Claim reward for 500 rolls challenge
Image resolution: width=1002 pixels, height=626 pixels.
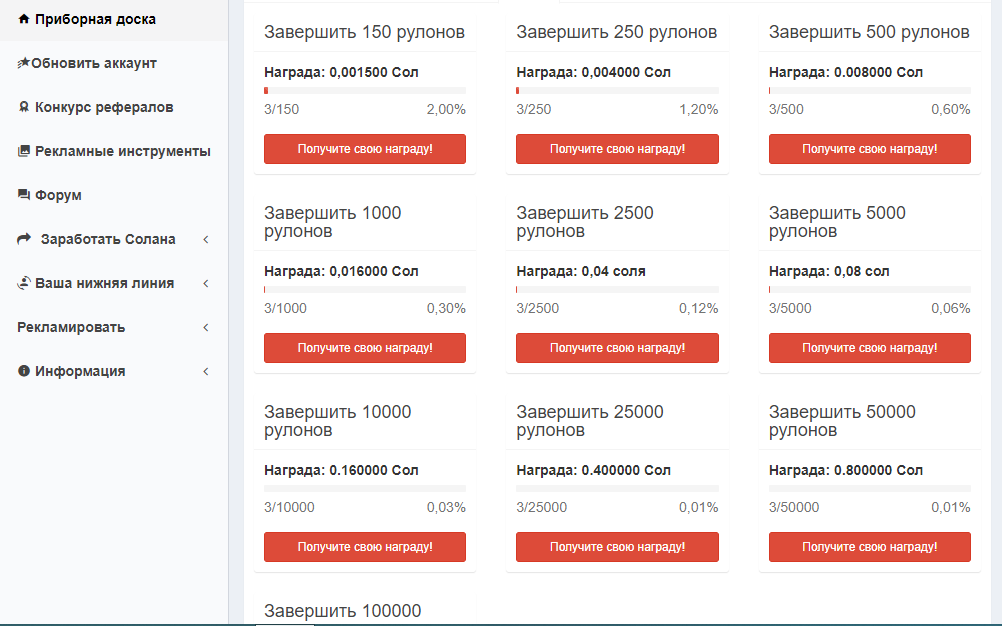[x=870, y=149]
